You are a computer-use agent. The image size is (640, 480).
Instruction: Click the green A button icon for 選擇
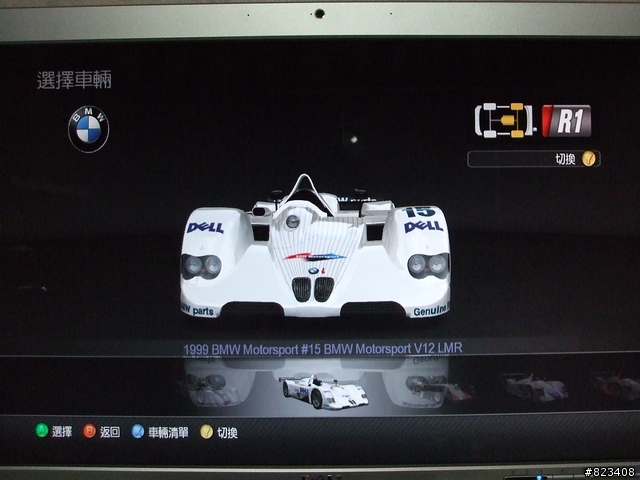[x=42, y=430]
